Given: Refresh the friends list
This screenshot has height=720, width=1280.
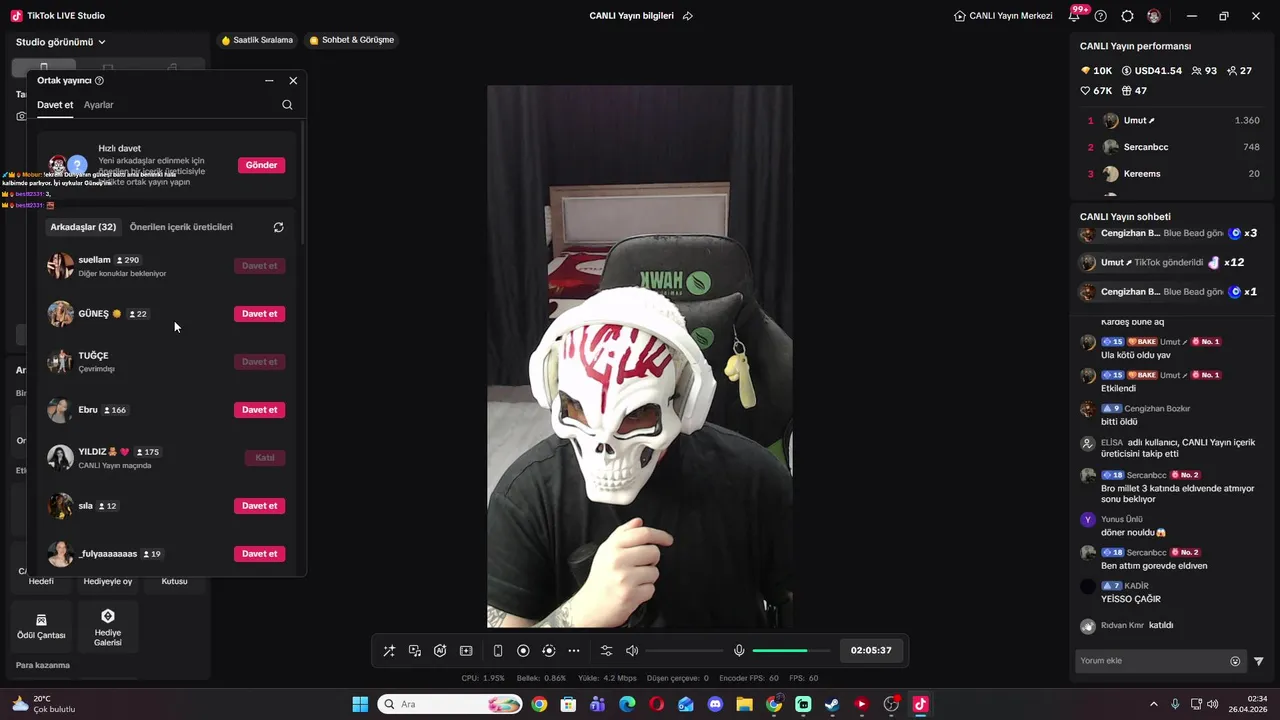Looking at the screenshot, I should click(278, 227).
